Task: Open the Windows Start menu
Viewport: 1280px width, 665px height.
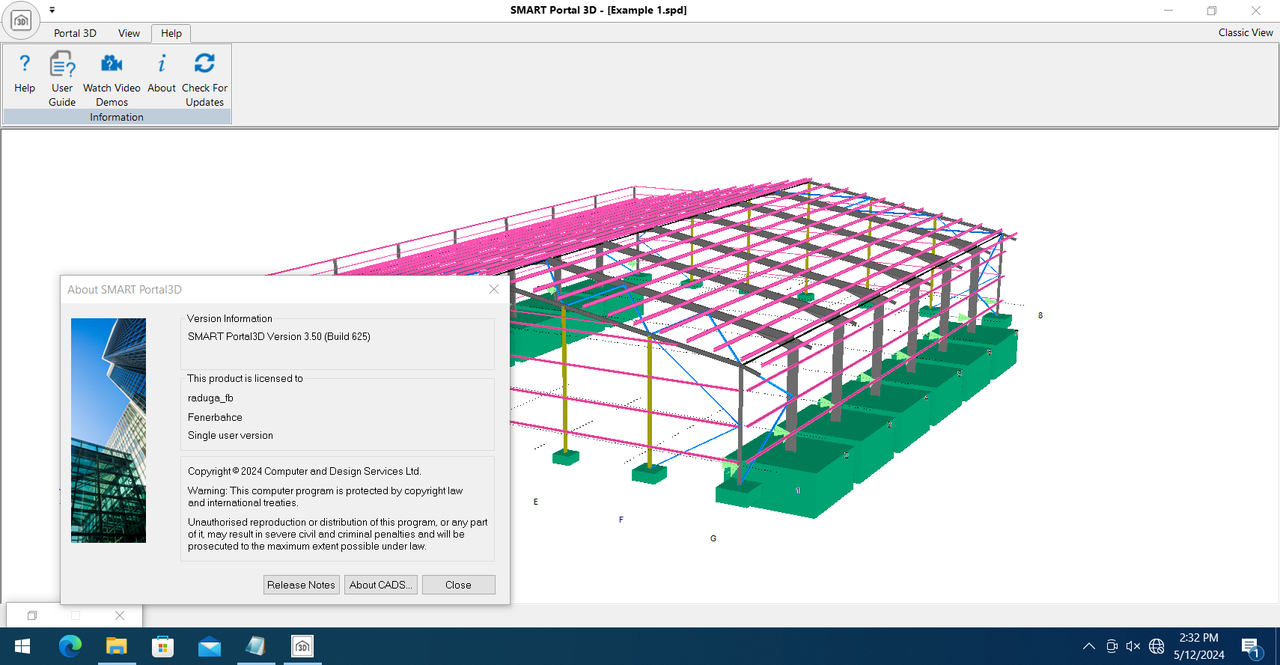Action: tap(22, 646)
